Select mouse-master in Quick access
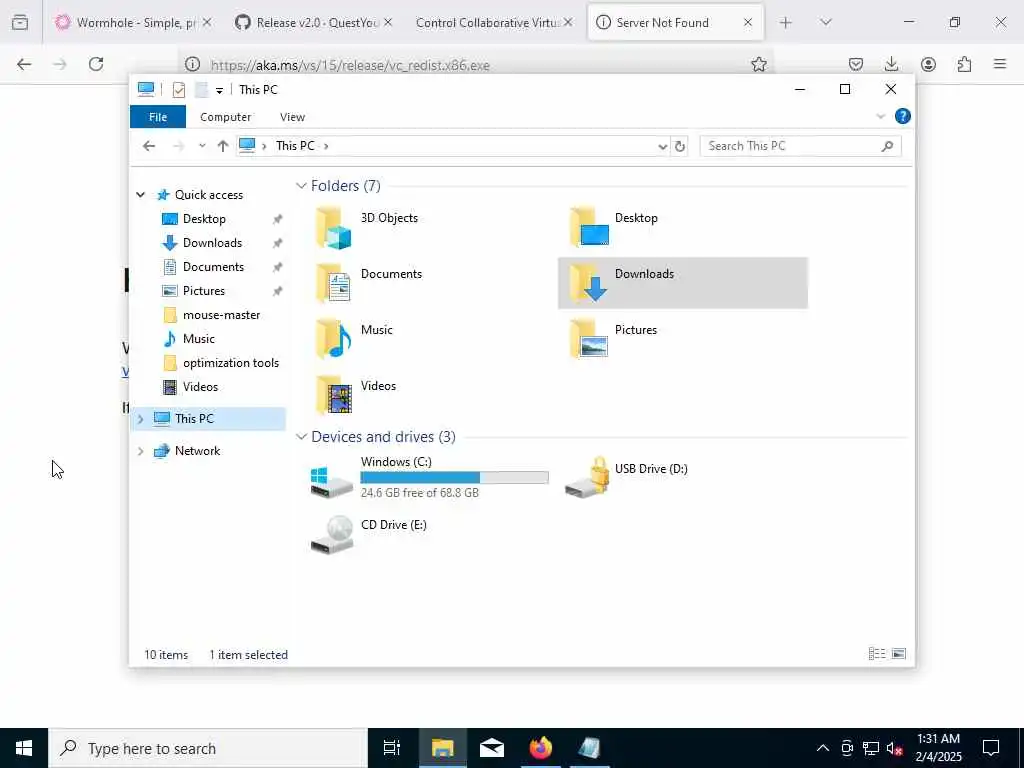 [x=221, y=315]
